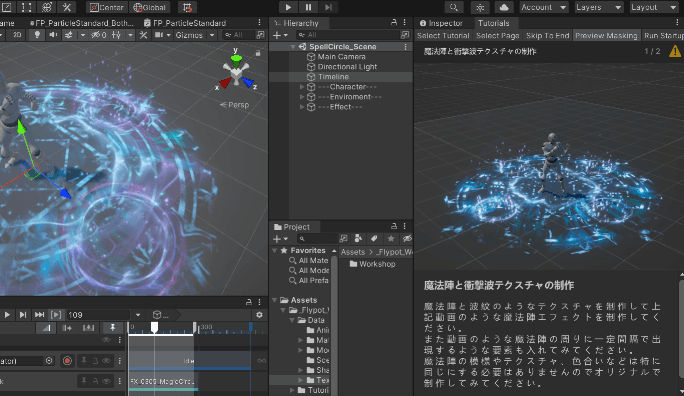Image resolution: width=684 pixels, height=396 pixels.
Task: Select Main Camera in Hierarchy
Action: 341,57
